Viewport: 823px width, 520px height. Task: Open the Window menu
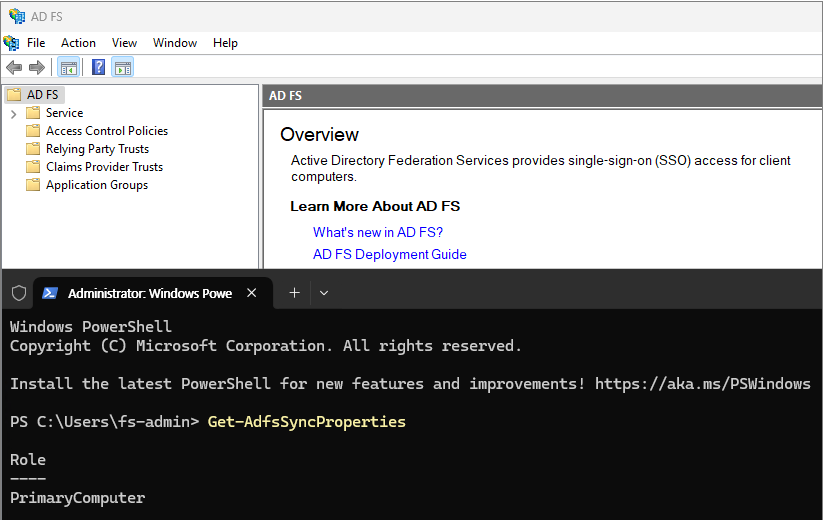pos(175,43)
